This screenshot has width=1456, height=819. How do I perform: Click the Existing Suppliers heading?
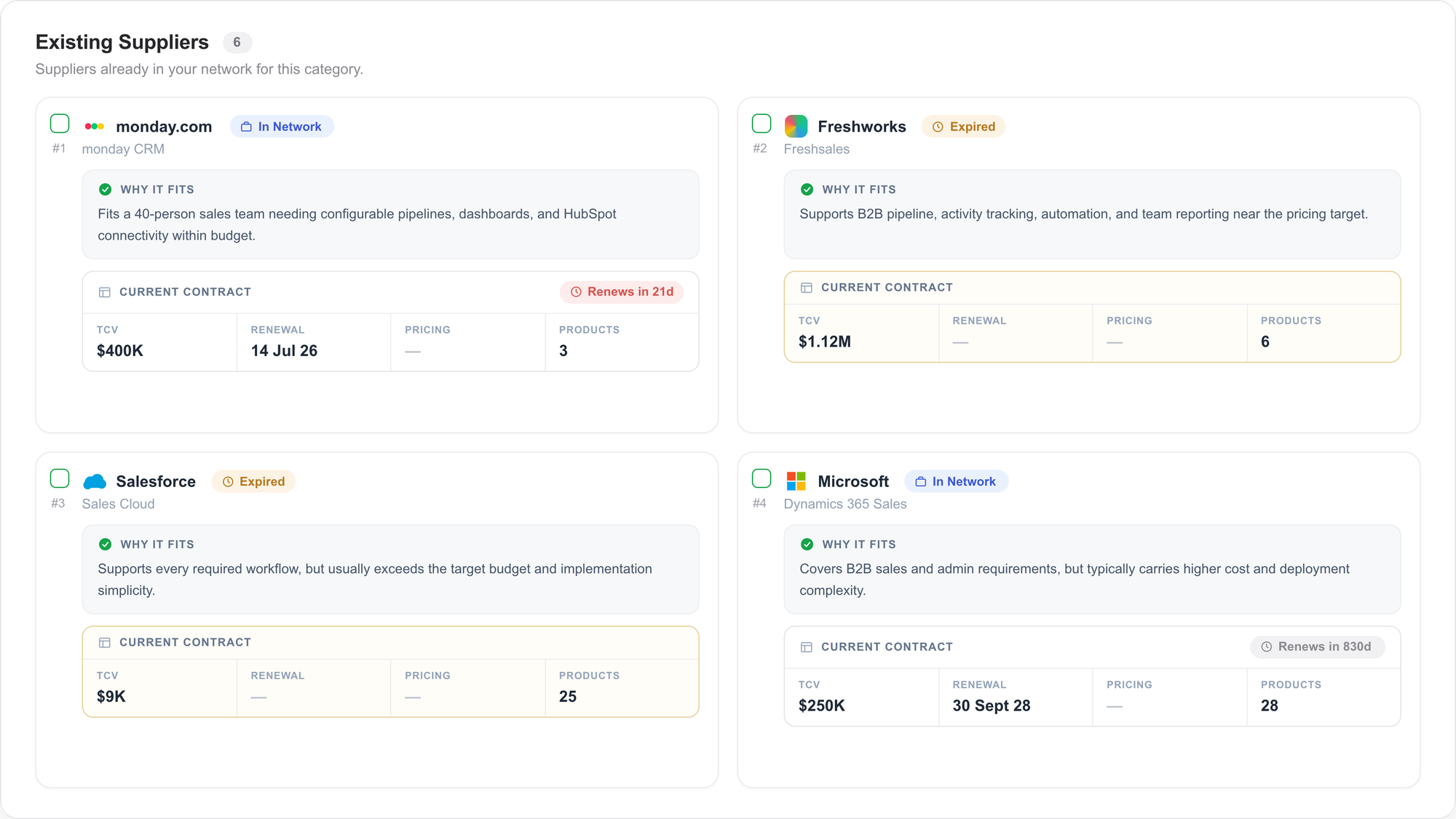[122, 42]
